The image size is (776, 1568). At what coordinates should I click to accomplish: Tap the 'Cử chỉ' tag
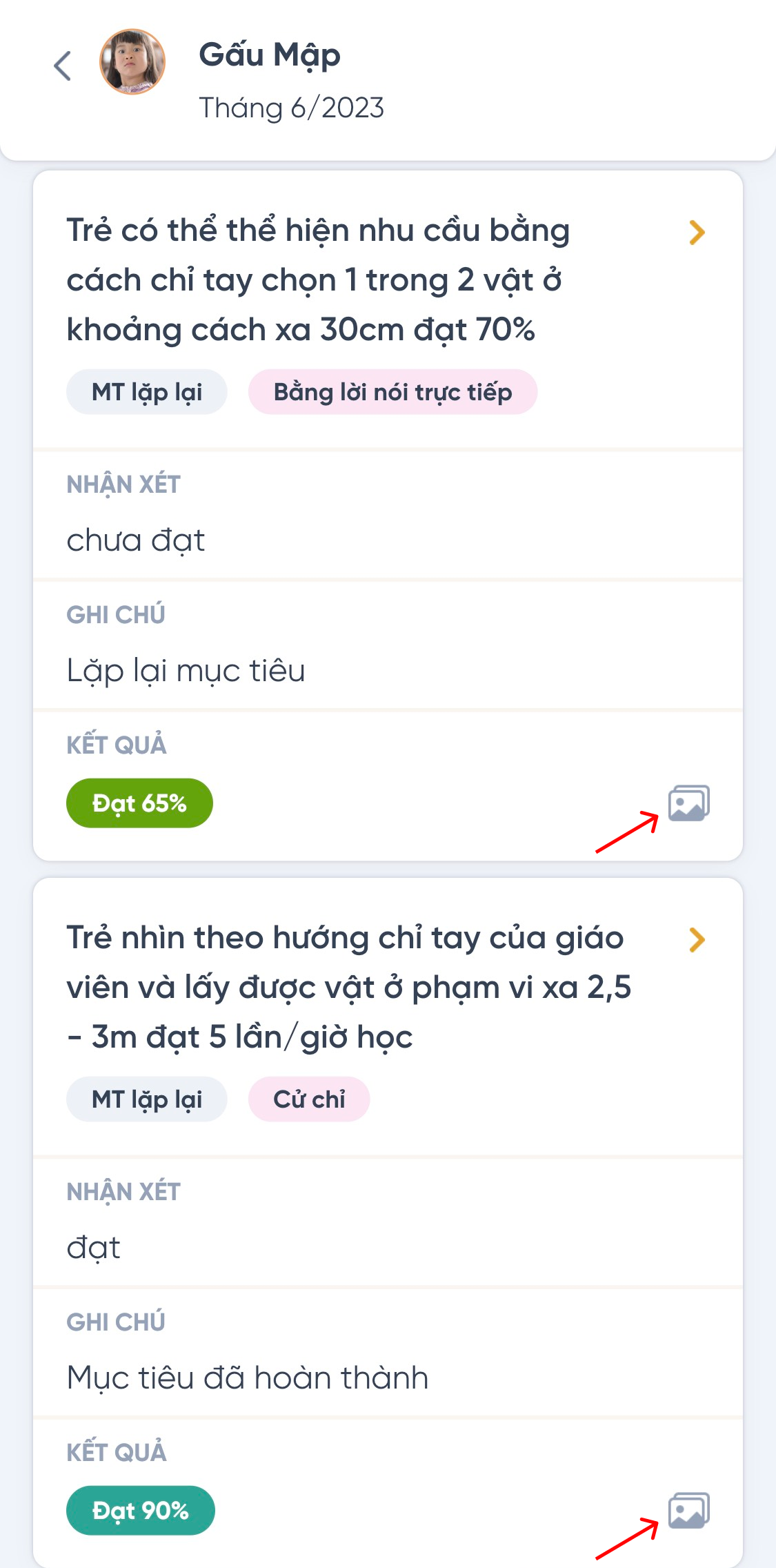click(x=309, y=1099)
